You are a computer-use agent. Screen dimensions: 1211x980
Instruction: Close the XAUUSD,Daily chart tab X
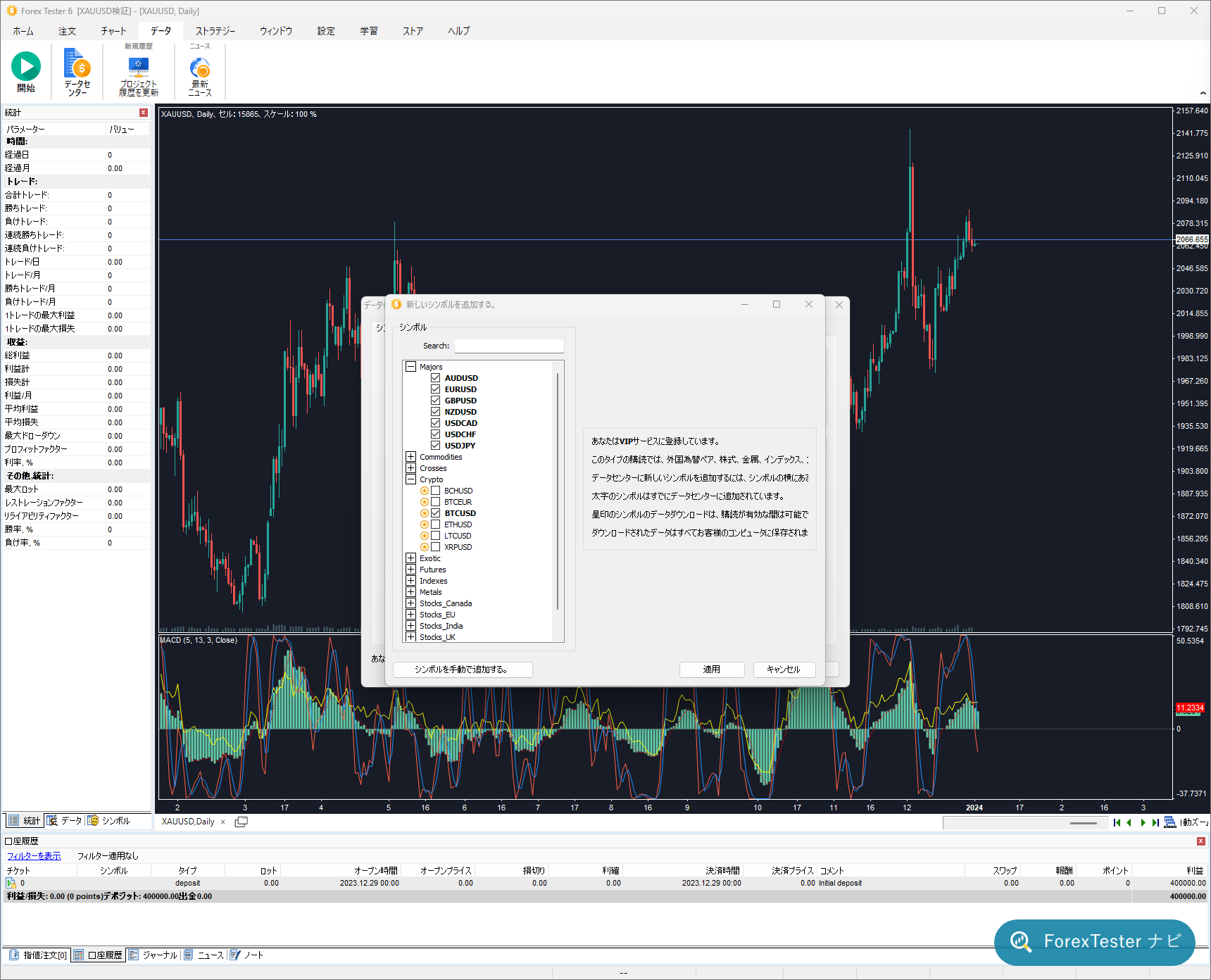(x=223, y=822)
